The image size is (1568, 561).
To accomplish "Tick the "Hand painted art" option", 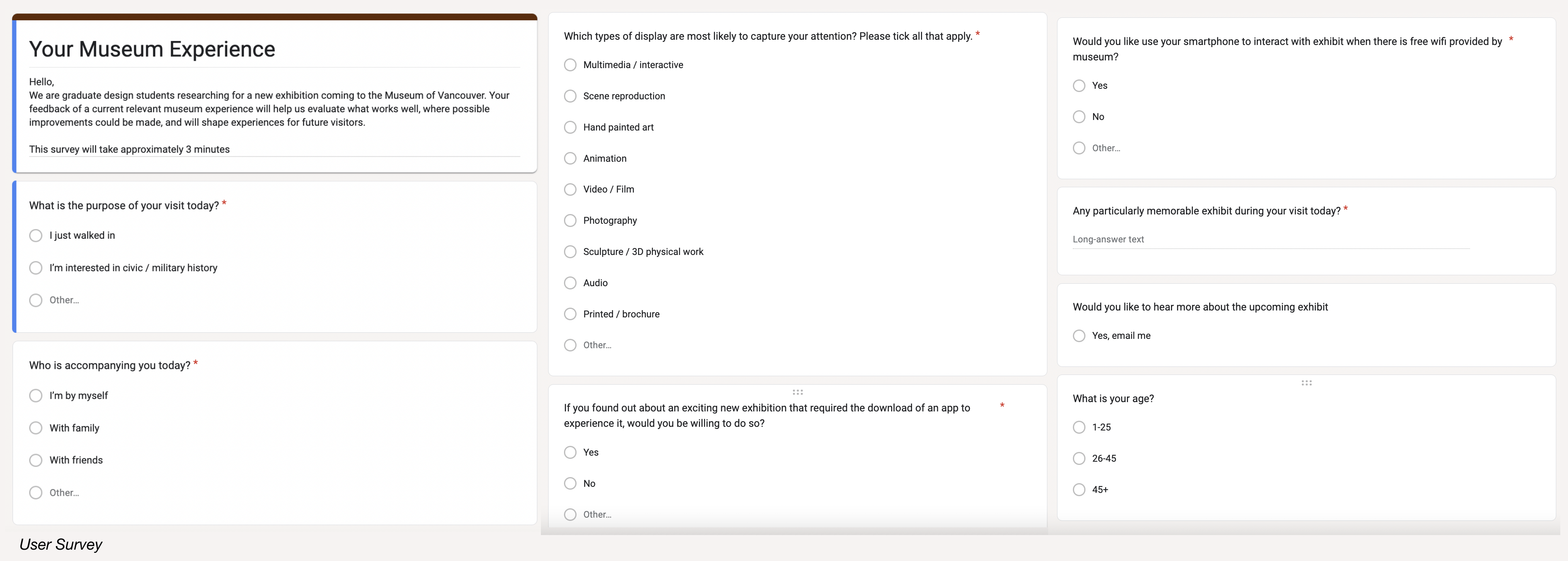I will click(x=570, y=127).
